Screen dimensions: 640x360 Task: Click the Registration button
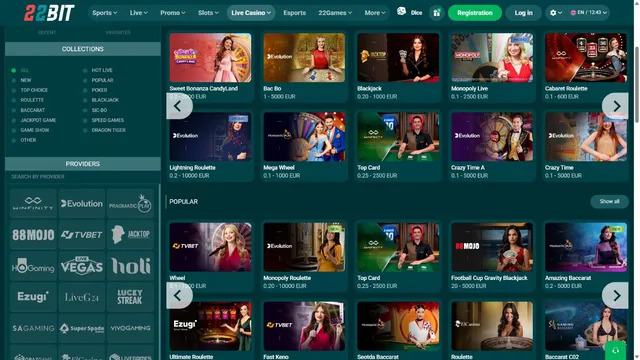tap(475, 13)
